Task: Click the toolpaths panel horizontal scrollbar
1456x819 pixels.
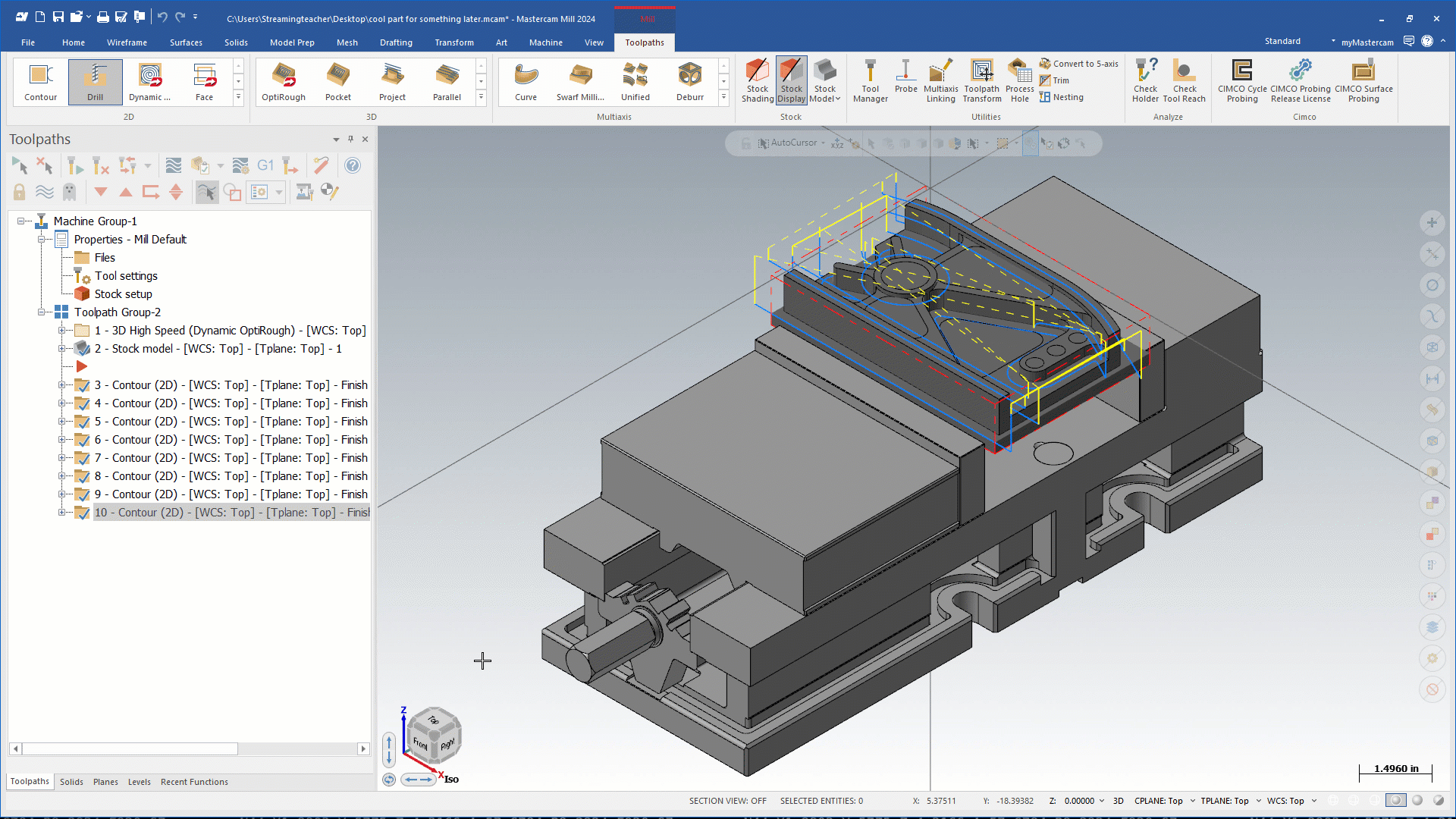Action: point(129,749)
